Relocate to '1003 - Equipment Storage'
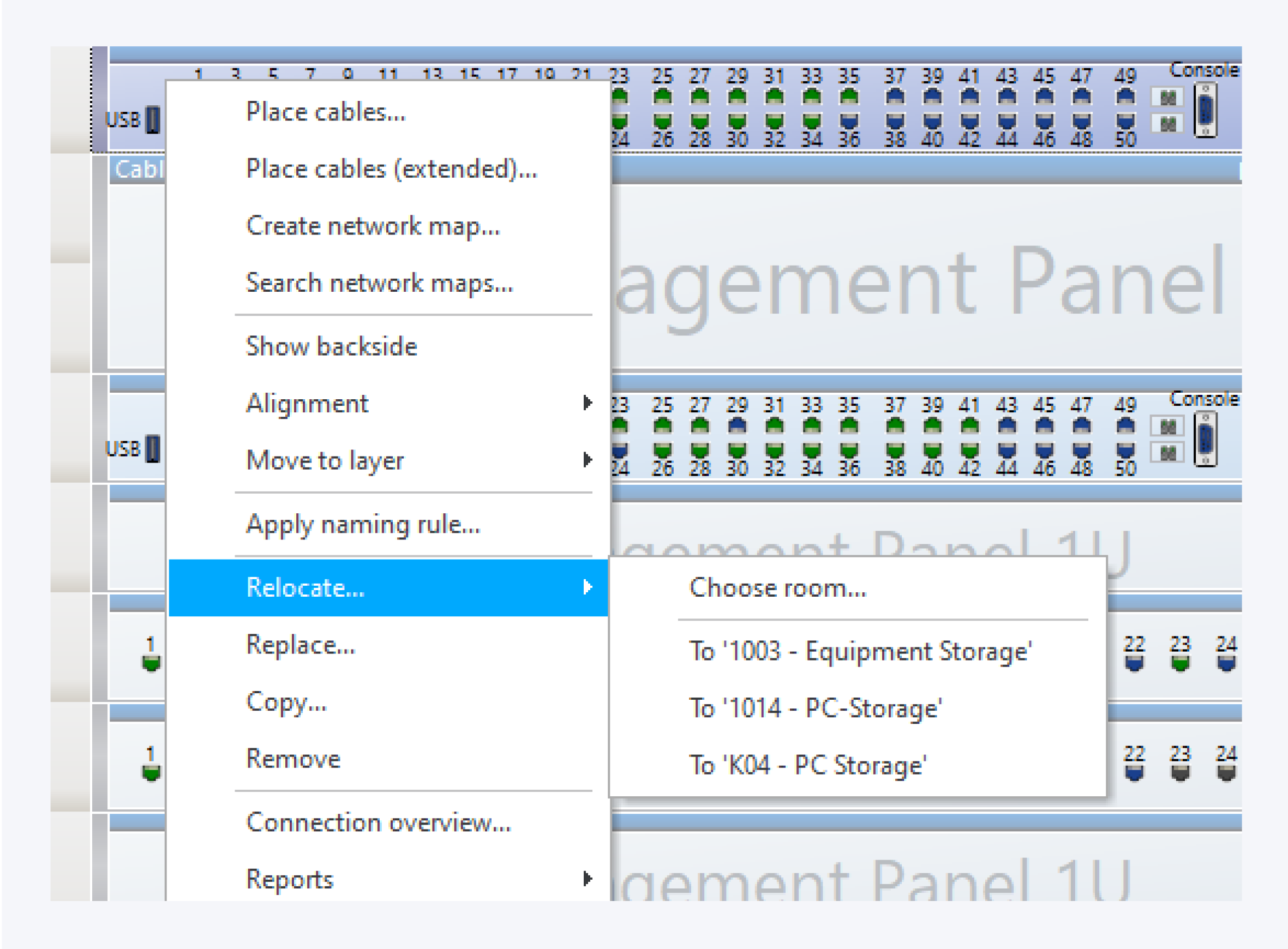 click(x=860, y=651)
